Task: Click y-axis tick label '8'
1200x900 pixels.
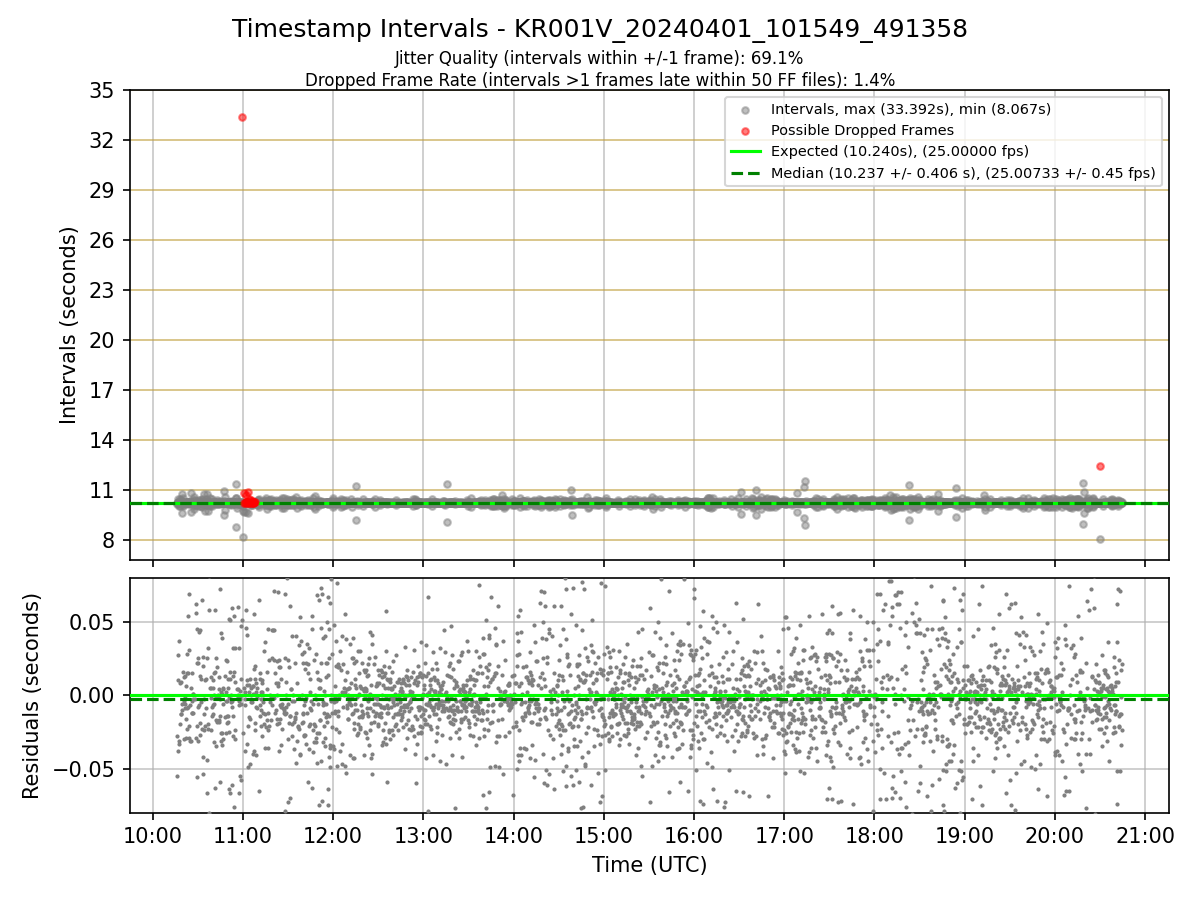Action: [x=109, y=540]
